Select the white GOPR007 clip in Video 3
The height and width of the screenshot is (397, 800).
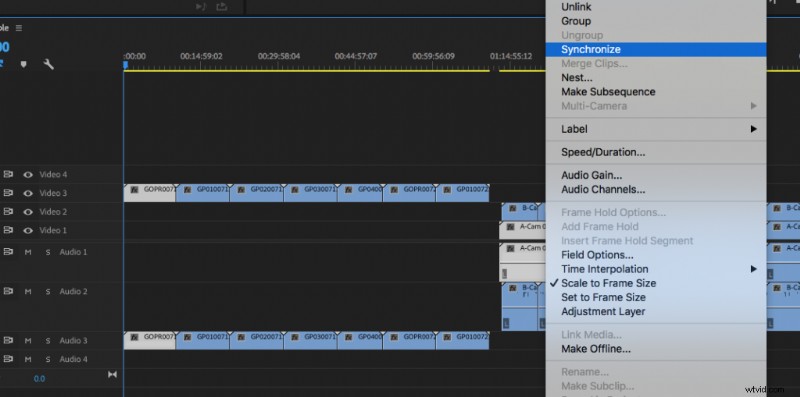pyautogui.click(x=149, y=193)
